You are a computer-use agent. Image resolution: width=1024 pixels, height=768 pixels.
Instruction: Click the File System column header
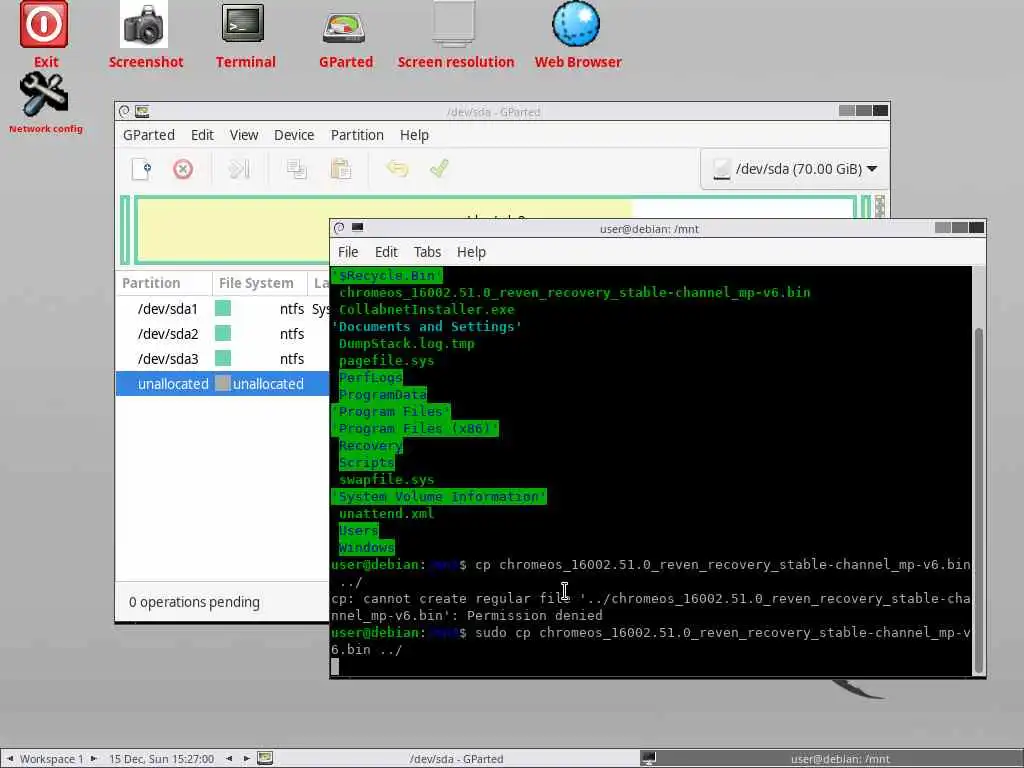[x=259, y=283]
